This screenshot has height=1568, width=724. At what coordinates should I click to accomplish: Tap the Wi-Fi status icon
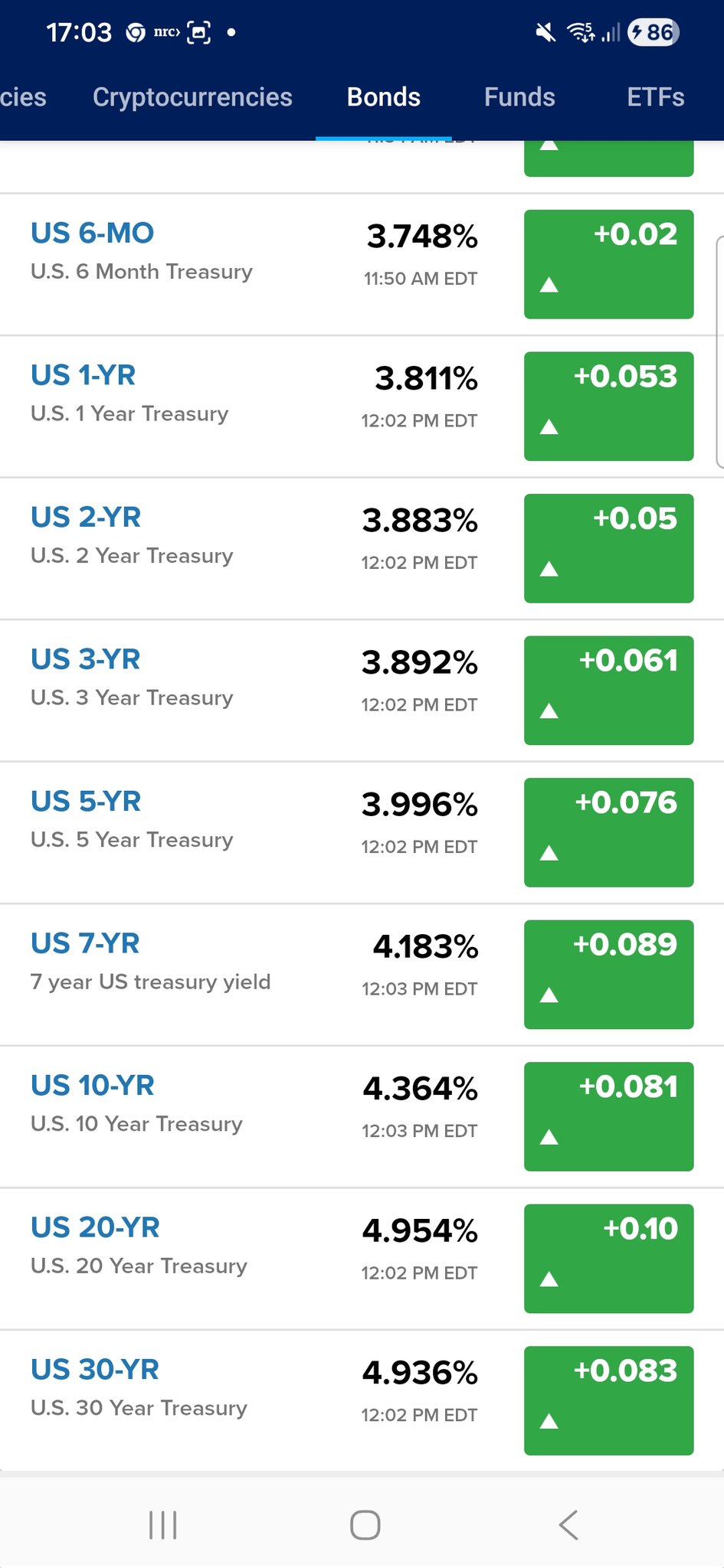point(580,32)
